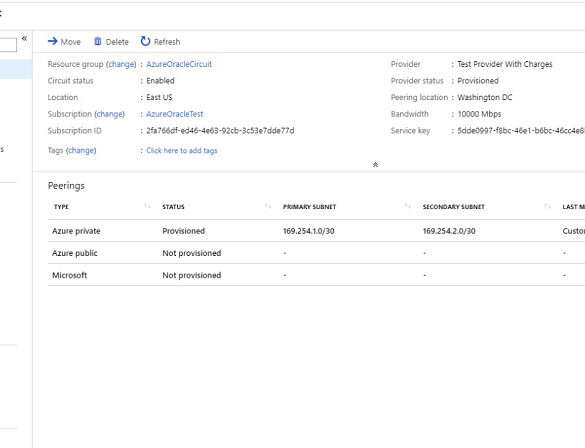Click secondary subnet 169.254.2.0/30 cell
Image resolution: width=585 pixels, height=448 pixels.
click(449, 231)
